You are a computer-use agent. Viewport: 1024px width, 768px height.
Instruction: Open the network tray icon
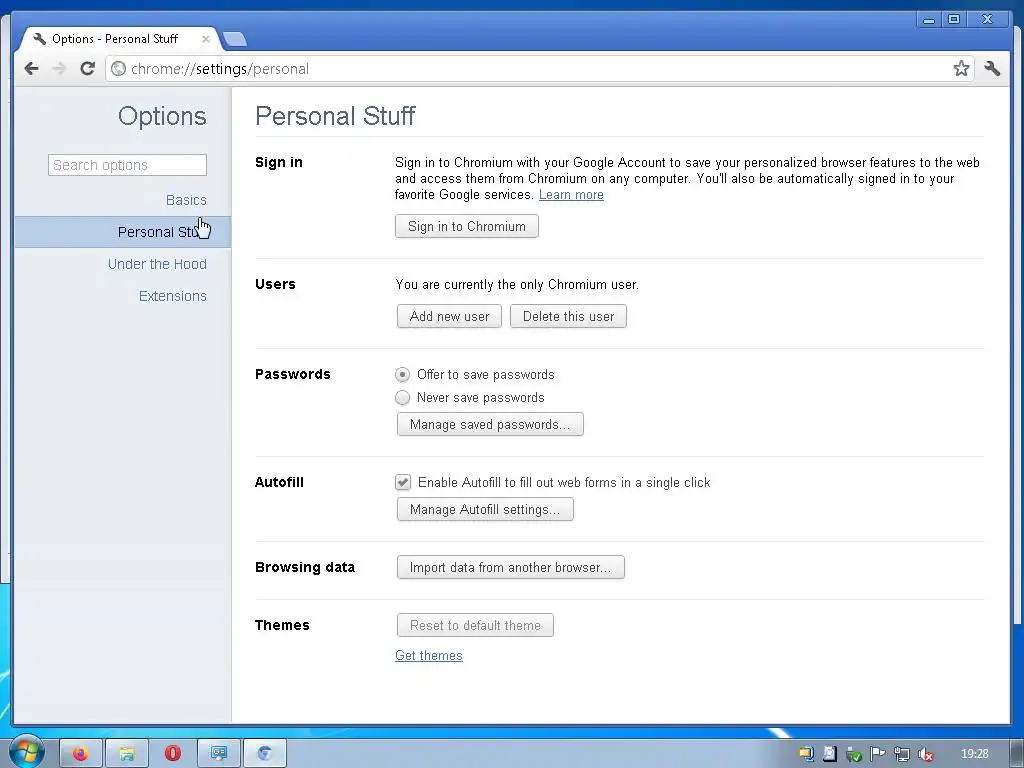pyautogui.click(x=902, y=754)
